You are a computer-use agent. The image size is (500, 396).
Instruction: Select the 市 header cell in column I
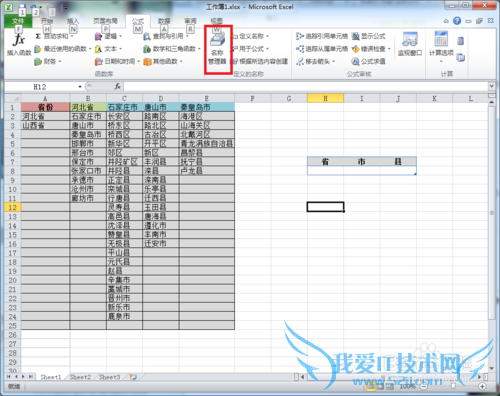click(362, 162)
